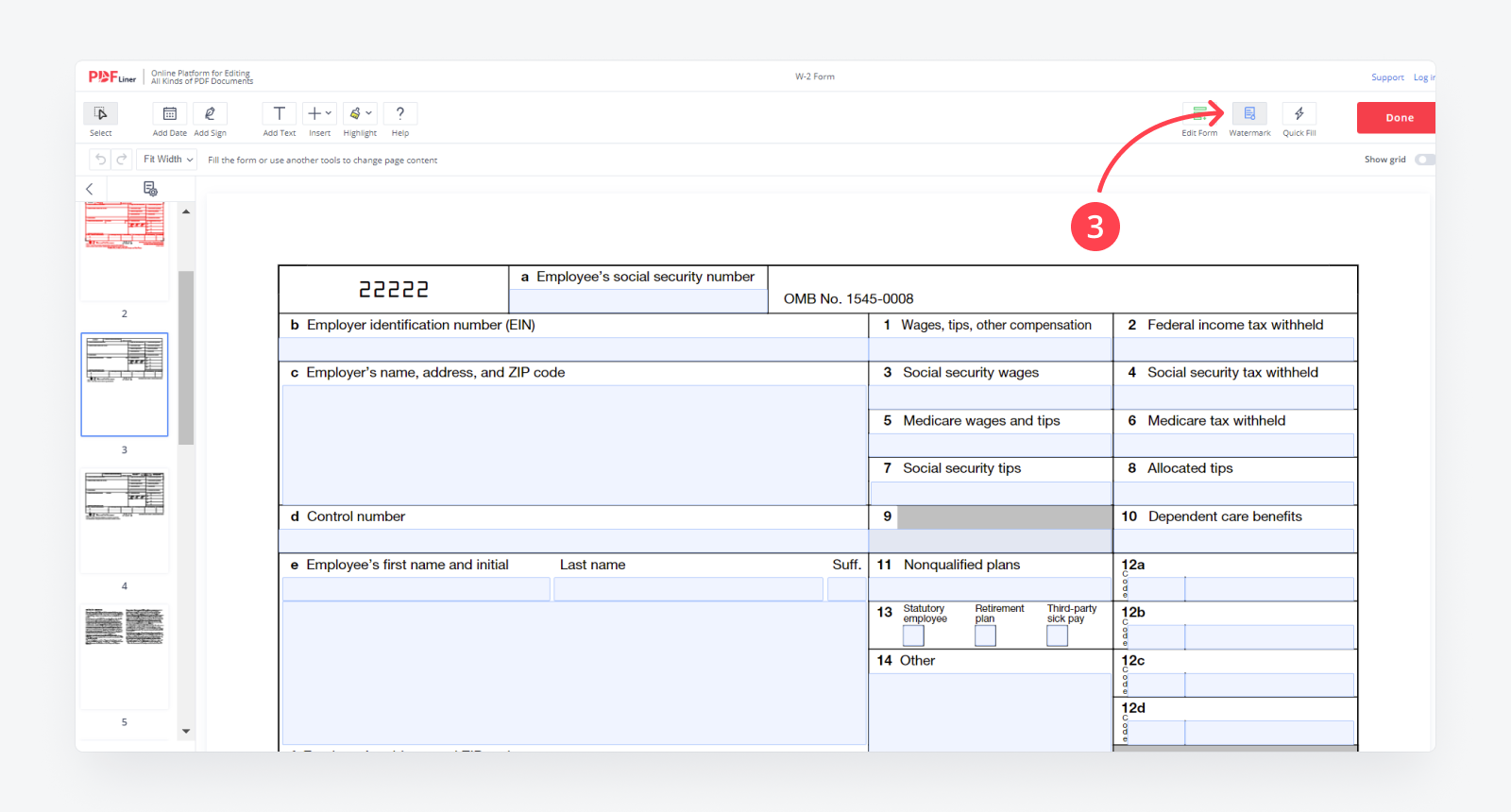Click the red Done button
Viewport: 1511px width, 812px height.
[1398, 118]
